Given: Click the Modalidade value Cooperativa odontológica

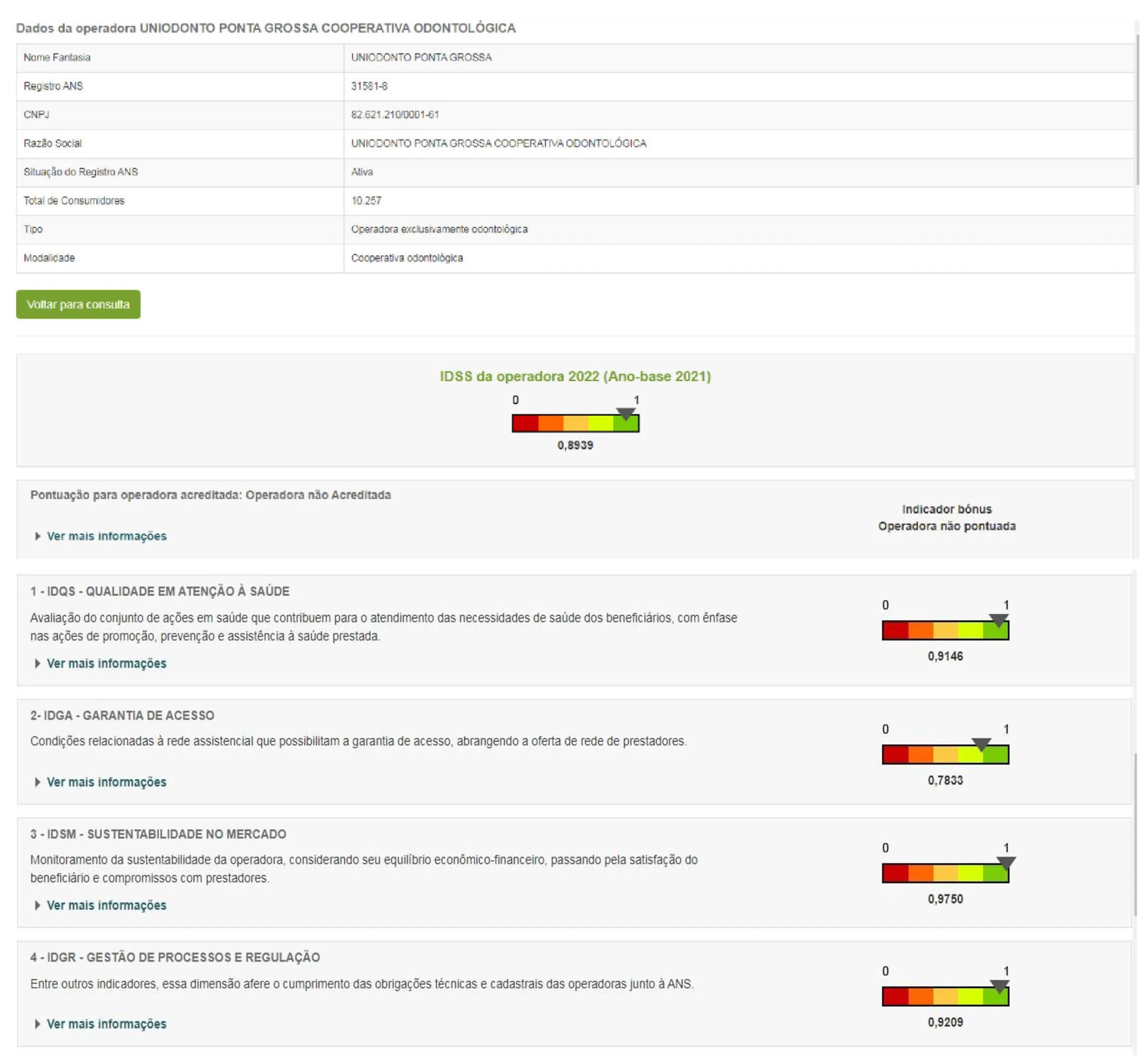Looking at the screenshot, I should tap(407, 258).
